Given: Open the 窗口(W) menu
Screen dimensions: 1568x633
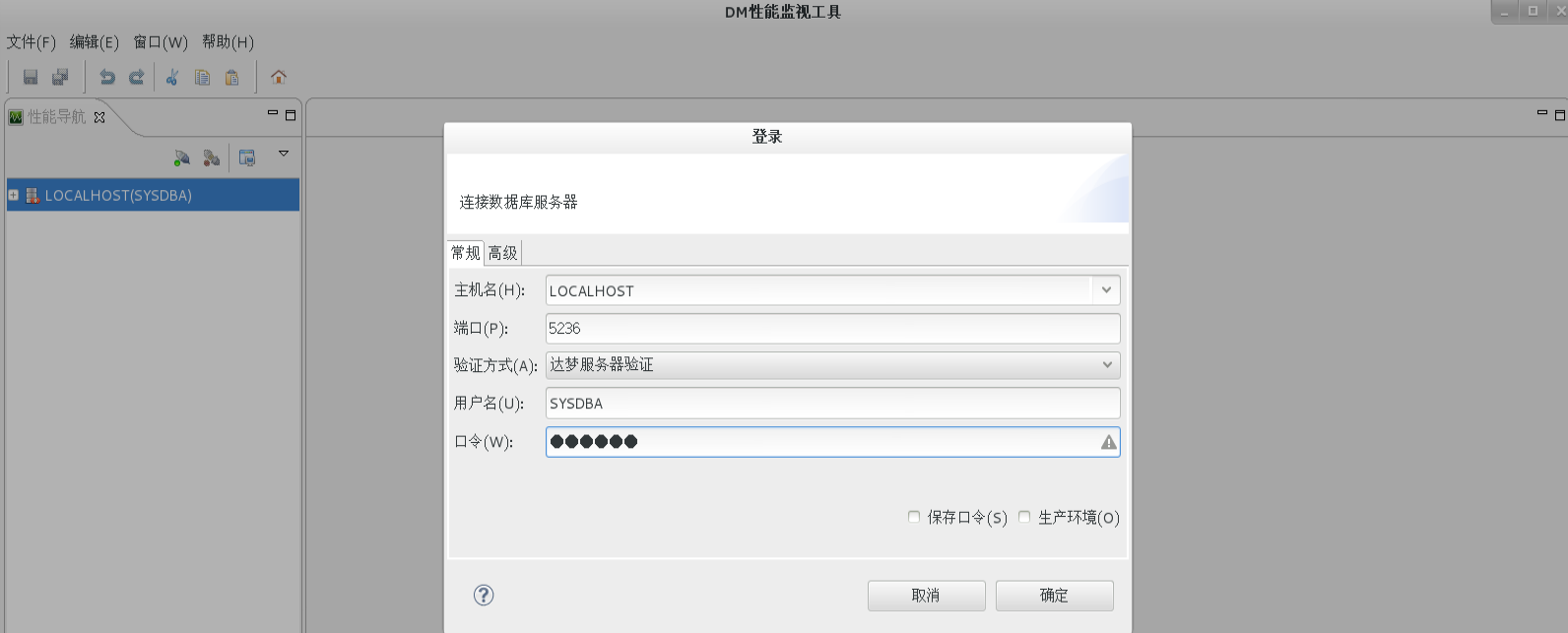Looking at the screenshot, I should tap(161, 42).
